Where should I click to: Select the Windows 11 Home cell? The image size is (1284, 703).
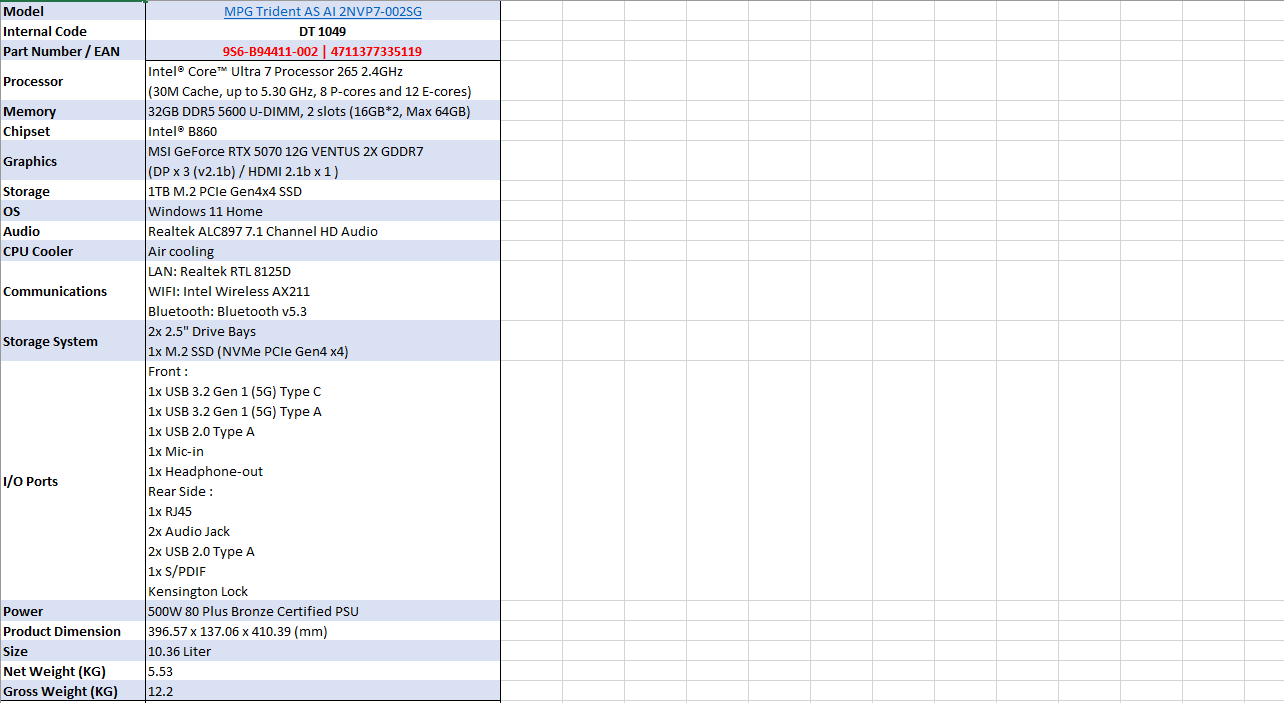206,211
